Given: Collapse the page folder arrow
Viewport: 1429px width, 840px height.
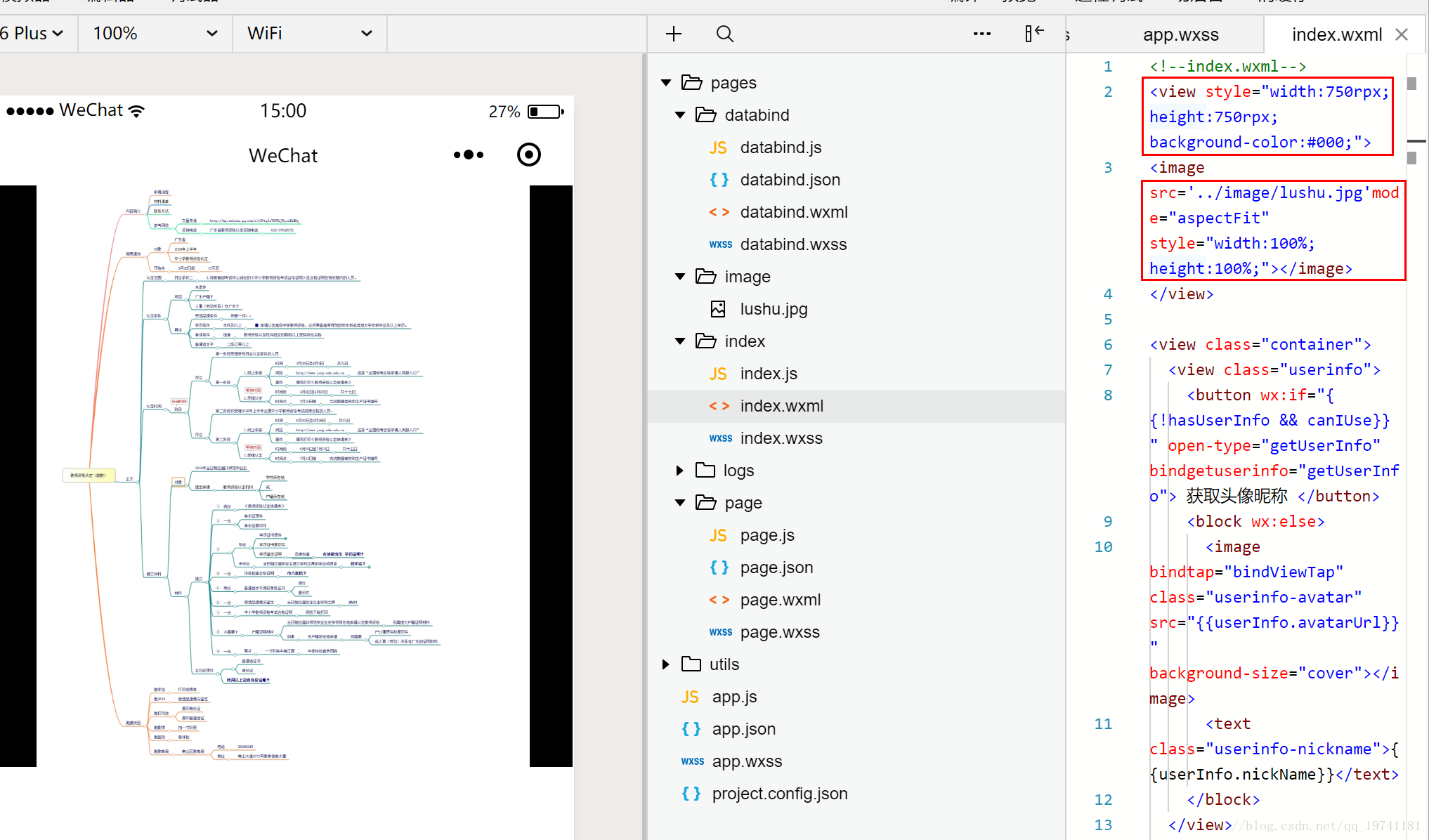Looking at the screenshot, I should pyautogui.click(x=680, y=503).
